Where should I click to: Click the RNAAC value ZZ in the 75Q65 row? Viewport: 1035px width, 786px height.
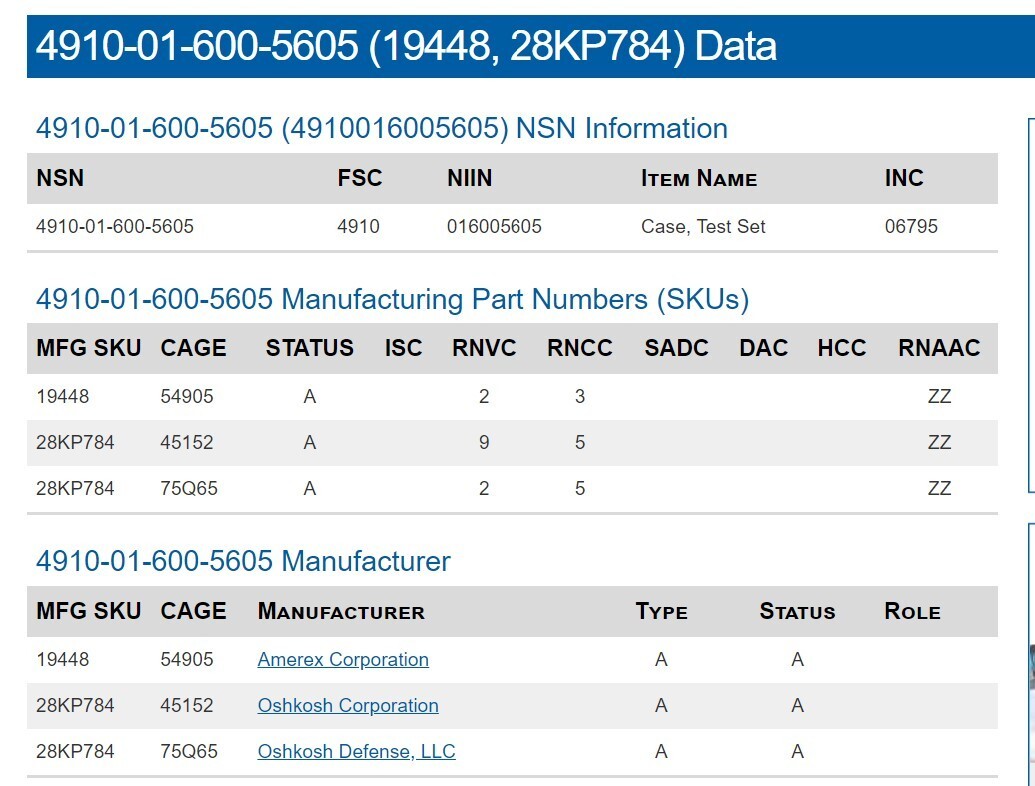[x=939, y=489]
